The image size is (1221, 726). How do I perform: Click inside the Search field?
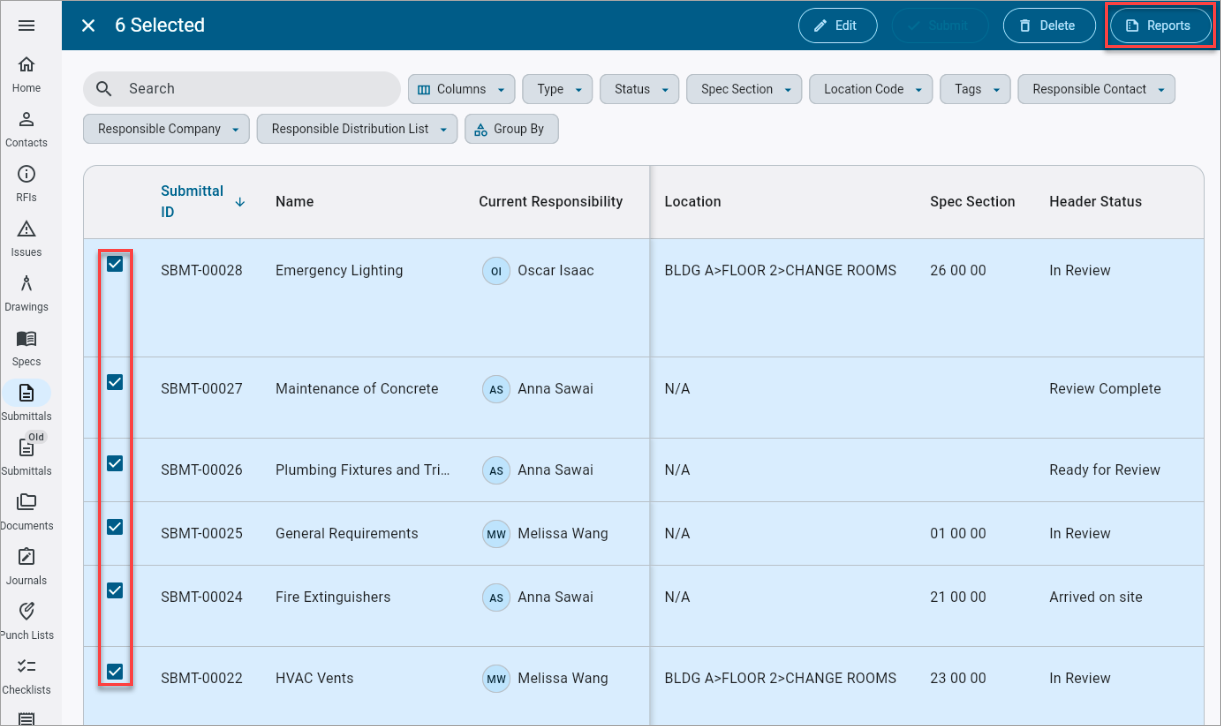(x=241, y=89)
